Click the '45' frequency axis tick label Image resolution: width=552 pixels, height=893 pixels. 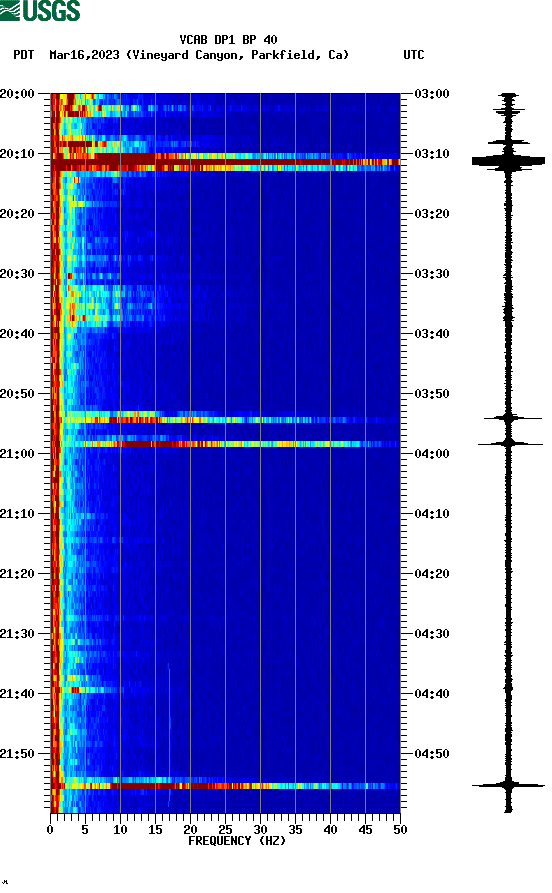pos(365,830)
